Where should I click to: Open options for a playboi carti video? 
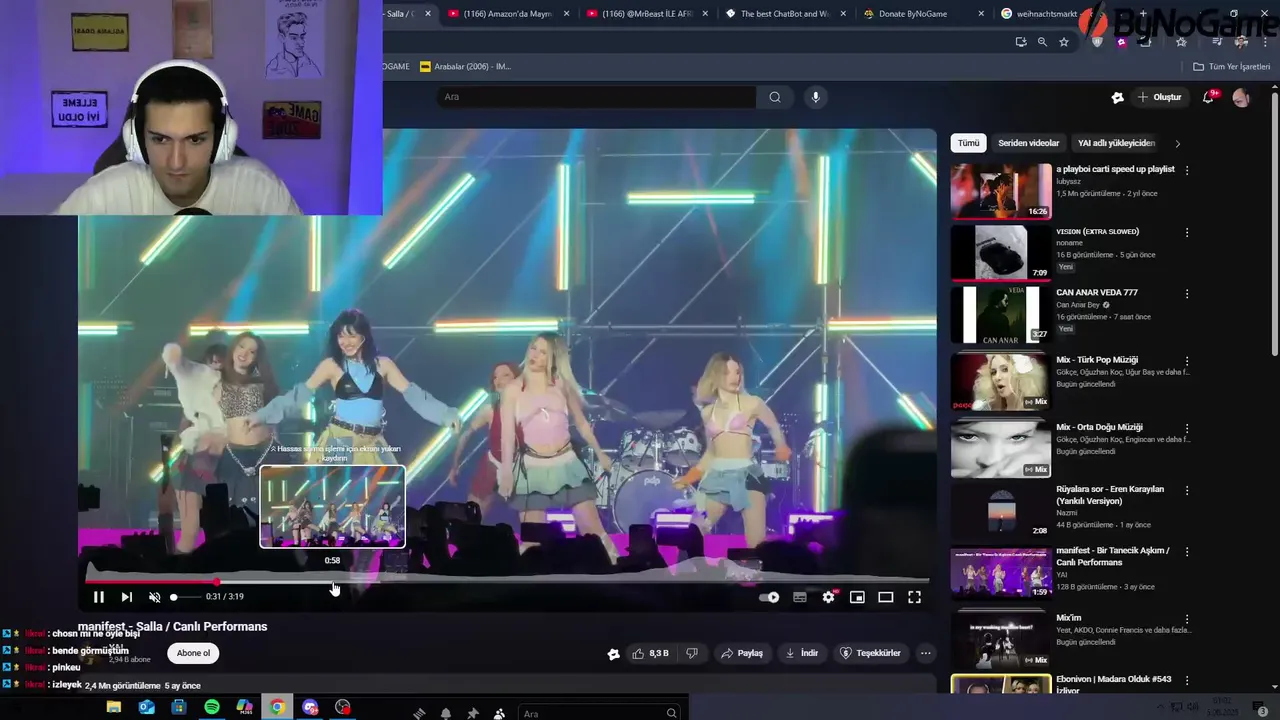point(1187,170)
